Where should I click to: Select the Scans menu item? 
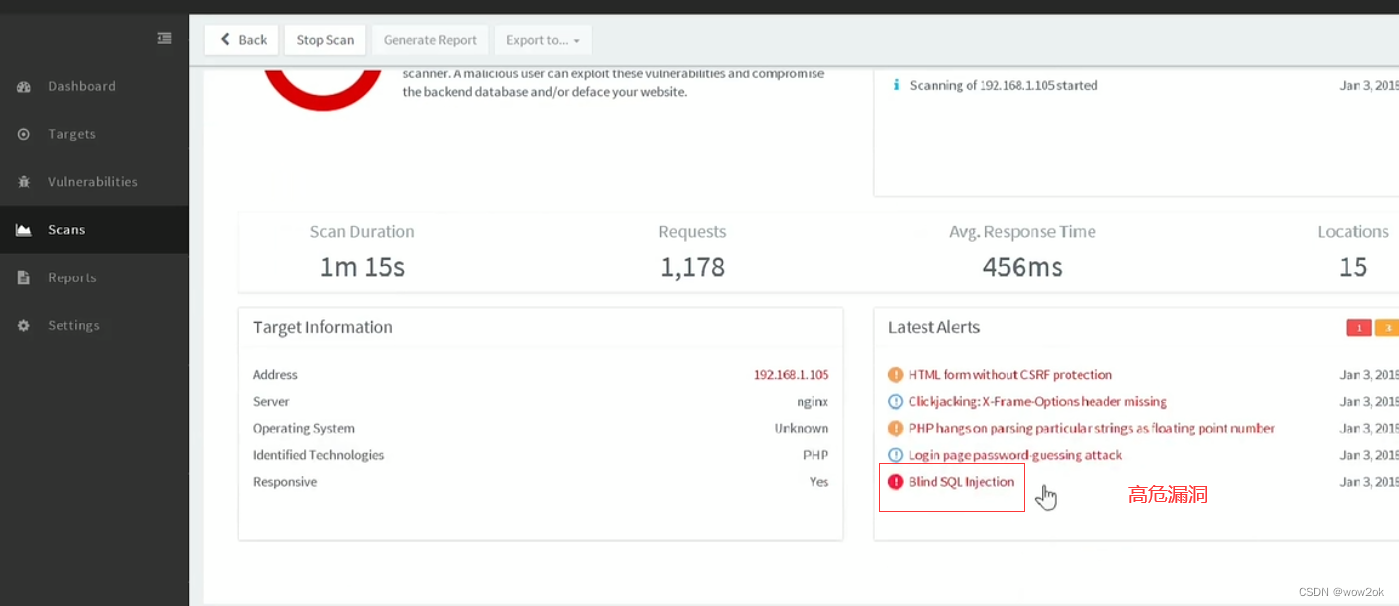pos(94,230)
